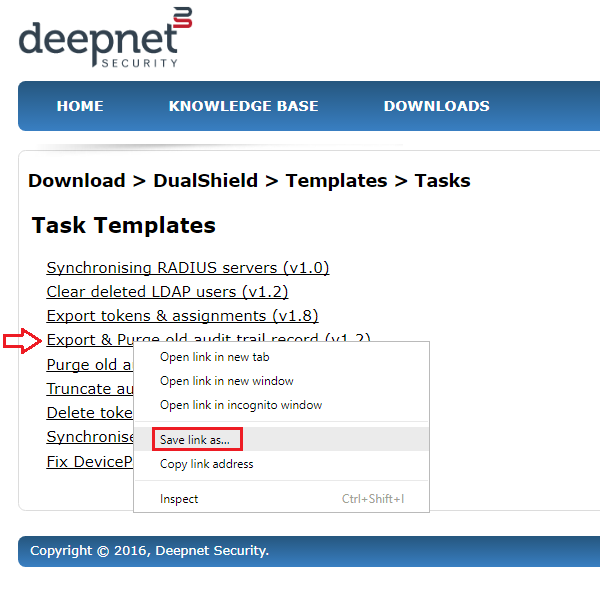Click the red arrow pointing at Export & Purge

tap(21, 341)
